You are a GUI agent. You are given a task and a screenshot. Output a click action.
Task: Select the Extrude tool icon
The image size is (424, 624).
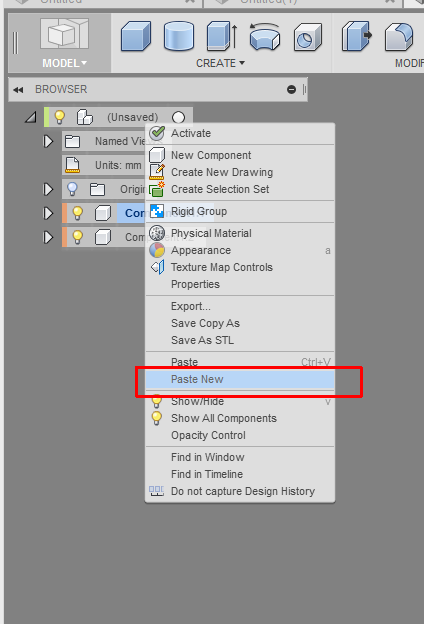point(222,36)
